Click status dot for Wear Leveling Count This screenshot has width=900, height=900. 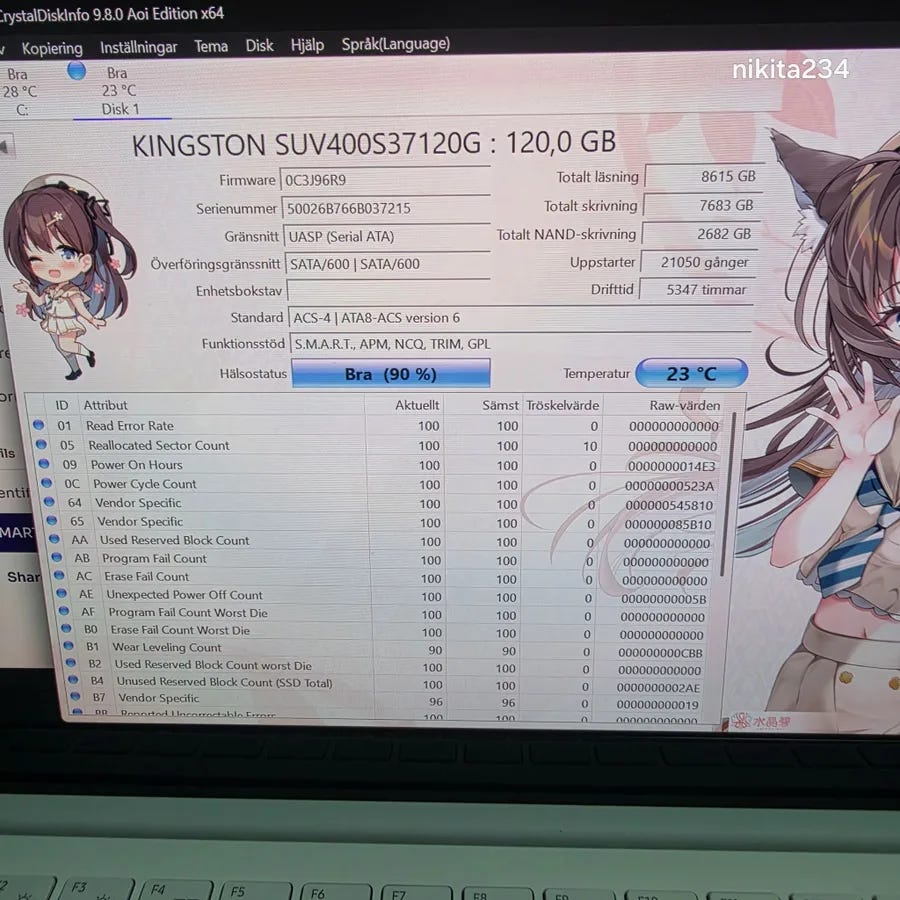tap(68, 646)
